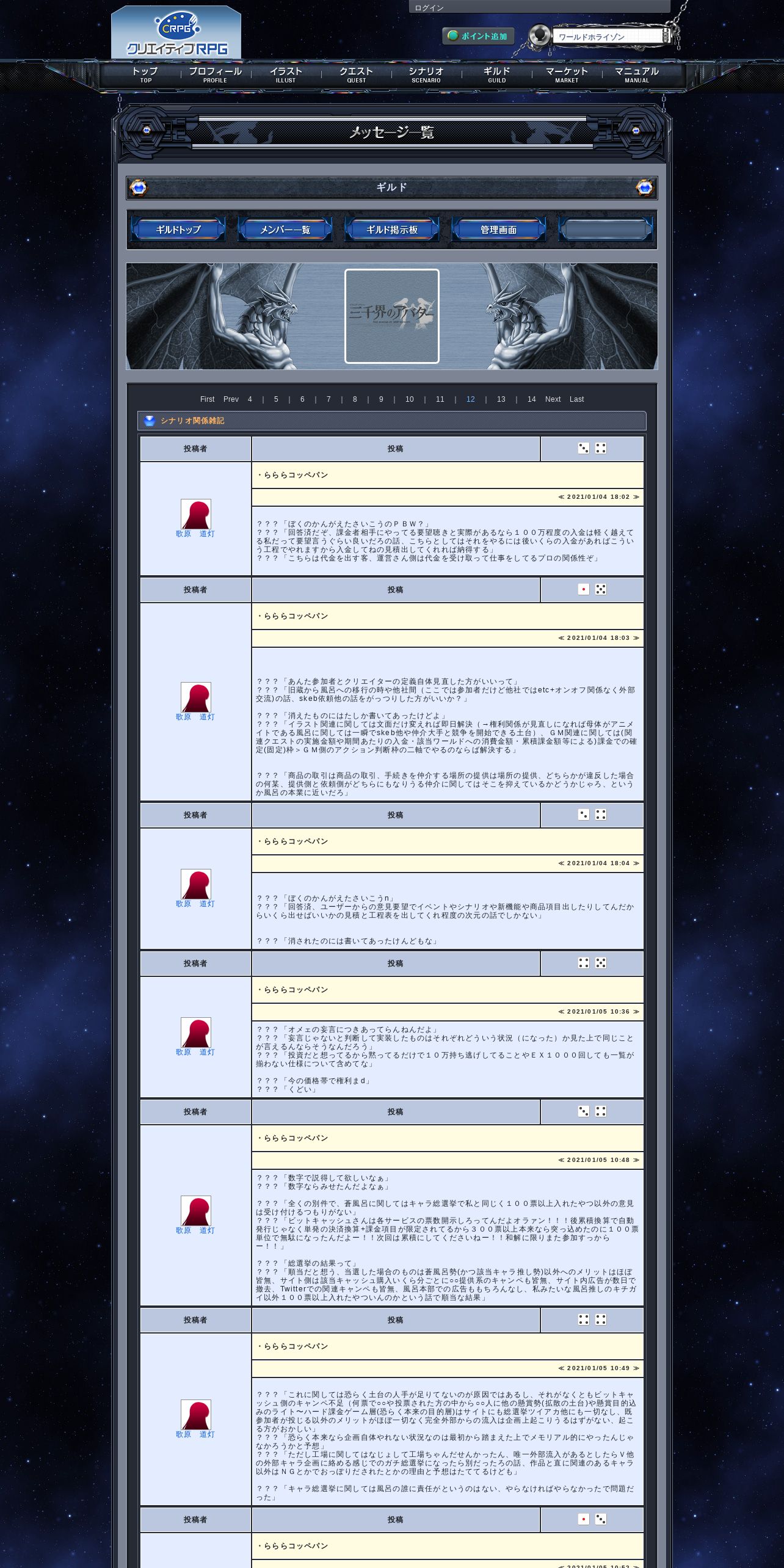Open poster avatar beside the 10:48 post
The image size is (784, 1568).
click(x=196, y=1211)
